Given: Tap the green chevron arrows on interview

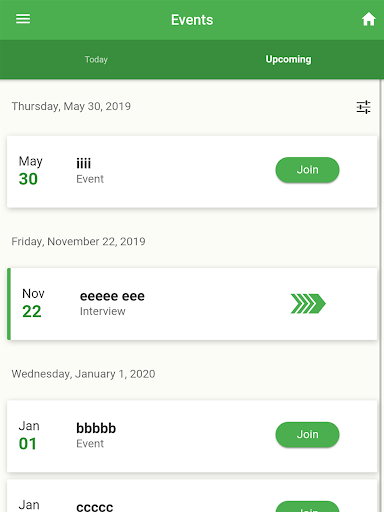Looking at the screenshot, I should click(x=308, y=304).
